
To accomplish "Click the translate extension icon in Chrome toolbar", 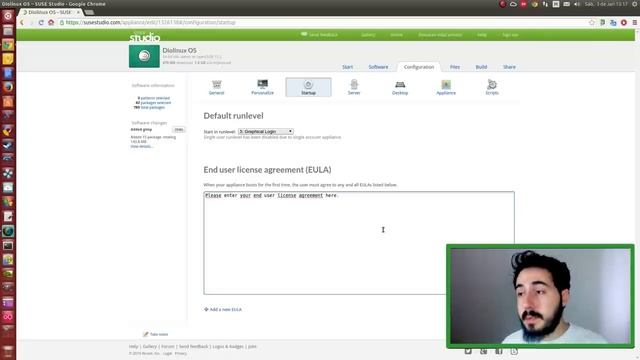I will click(613, 22).
